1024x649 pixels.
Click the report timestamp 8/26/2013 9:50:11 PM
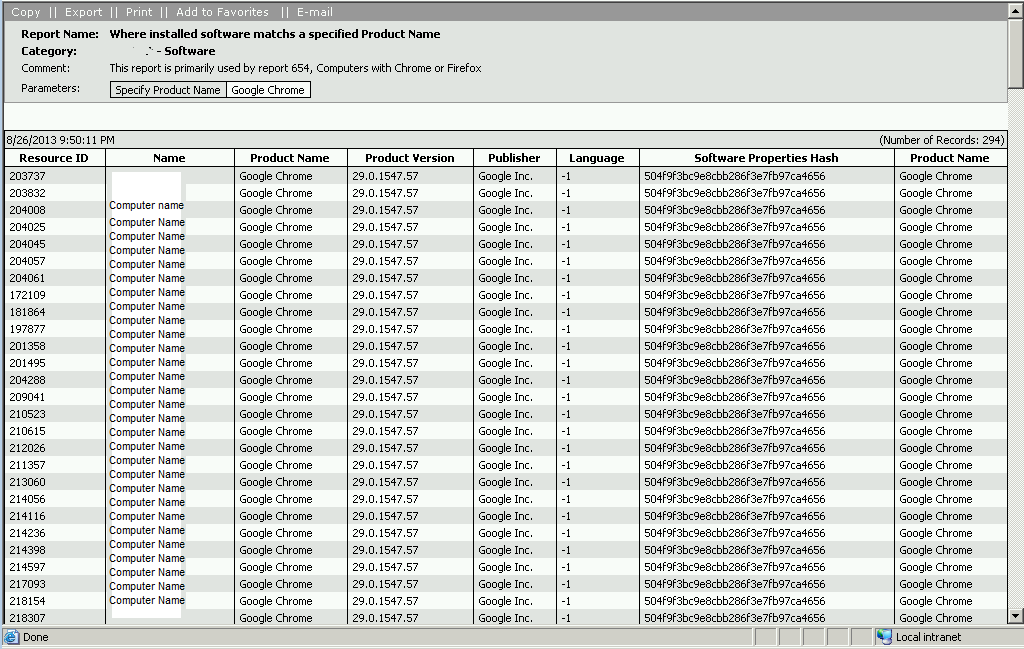(60, 140)
